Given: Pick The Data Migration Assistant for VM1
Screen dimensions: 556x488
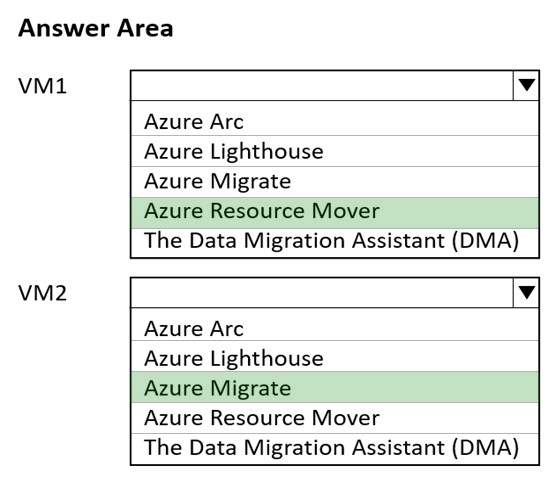Looking at the screenshot, I should (335, 242).
